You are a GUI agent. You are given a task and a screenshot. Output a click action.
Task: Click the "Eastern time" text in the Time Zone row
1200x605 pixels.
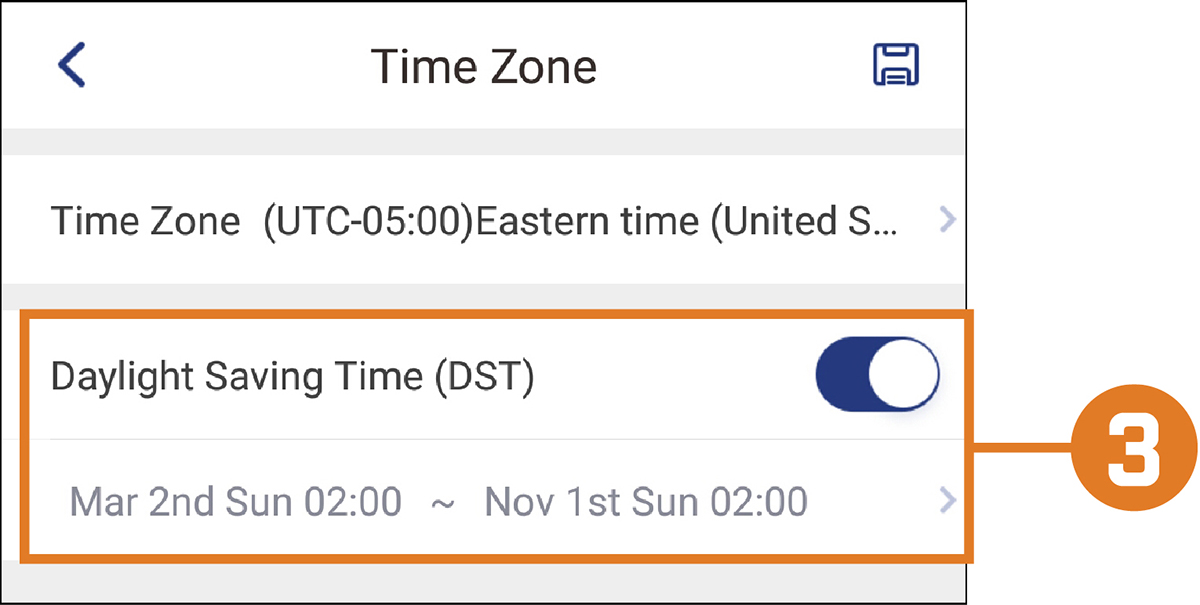pyautogui.click(x=587, y=220)
